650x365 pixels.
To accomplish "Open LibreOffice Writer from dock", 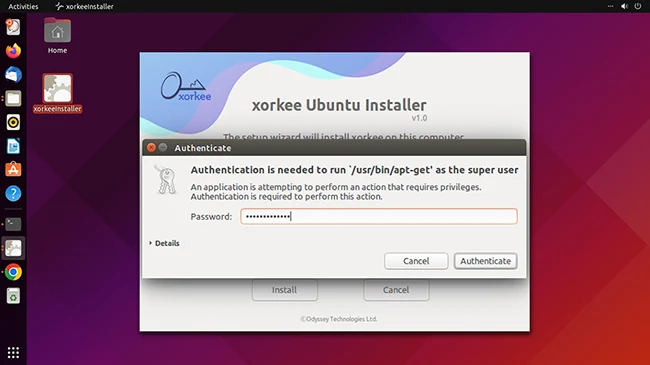I will click(13, 146).
